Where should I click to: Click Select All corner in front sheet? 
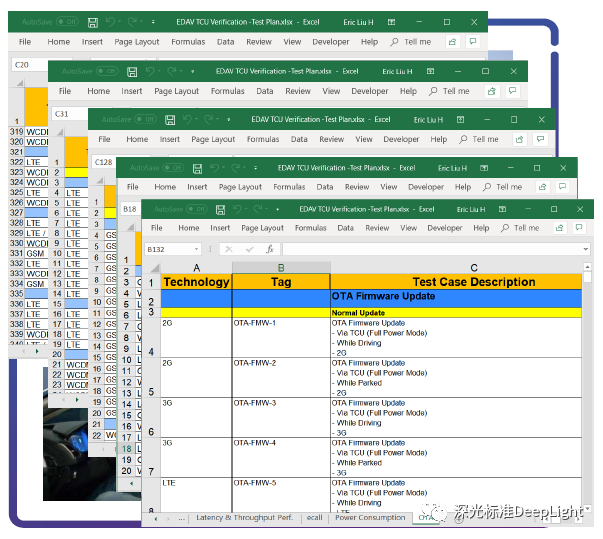pyautogui.click(x=155, y=268)
